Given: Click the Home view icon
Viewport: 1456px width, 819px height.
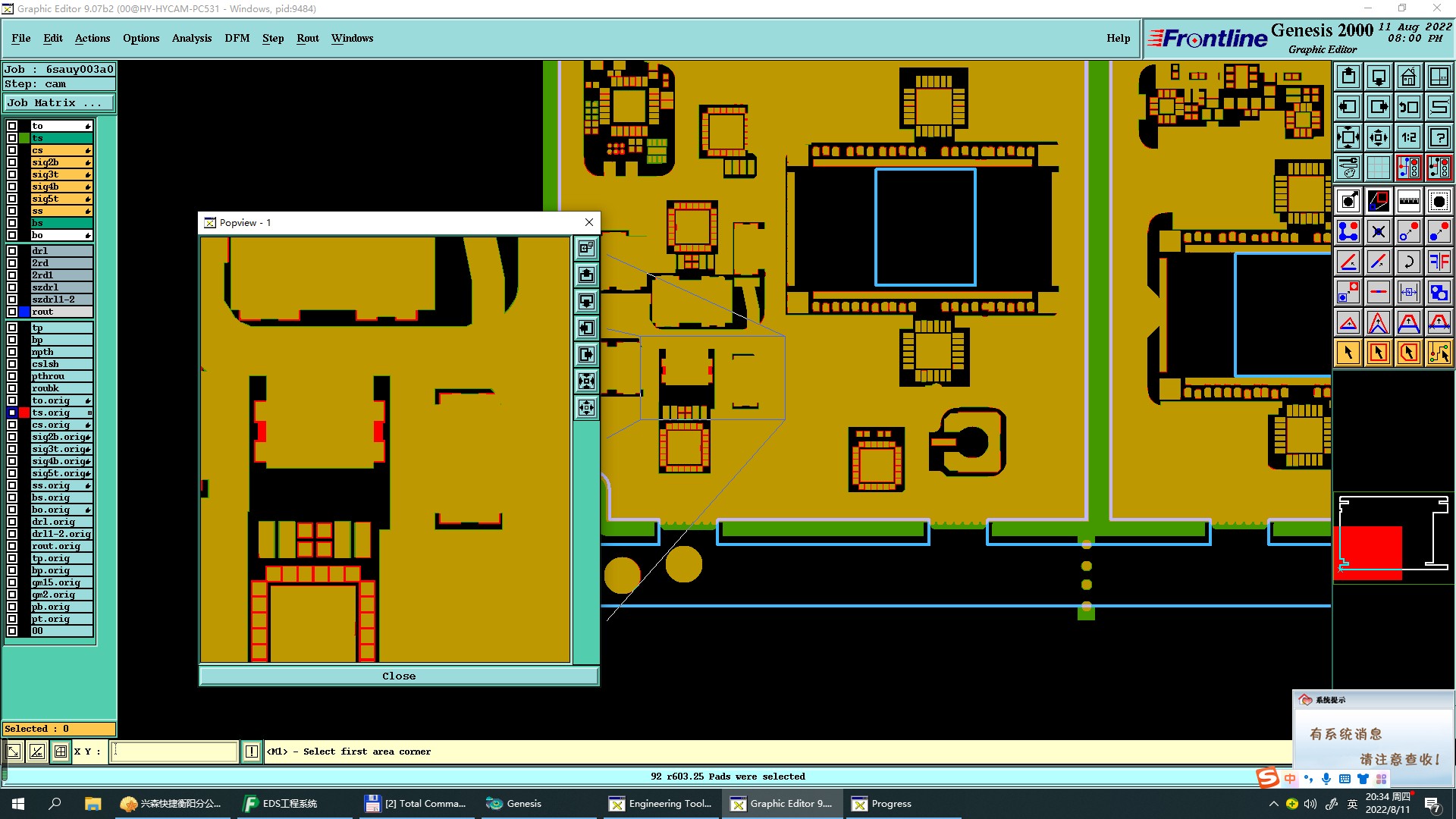Looking at the screenshot, I should coord(1408,77).
